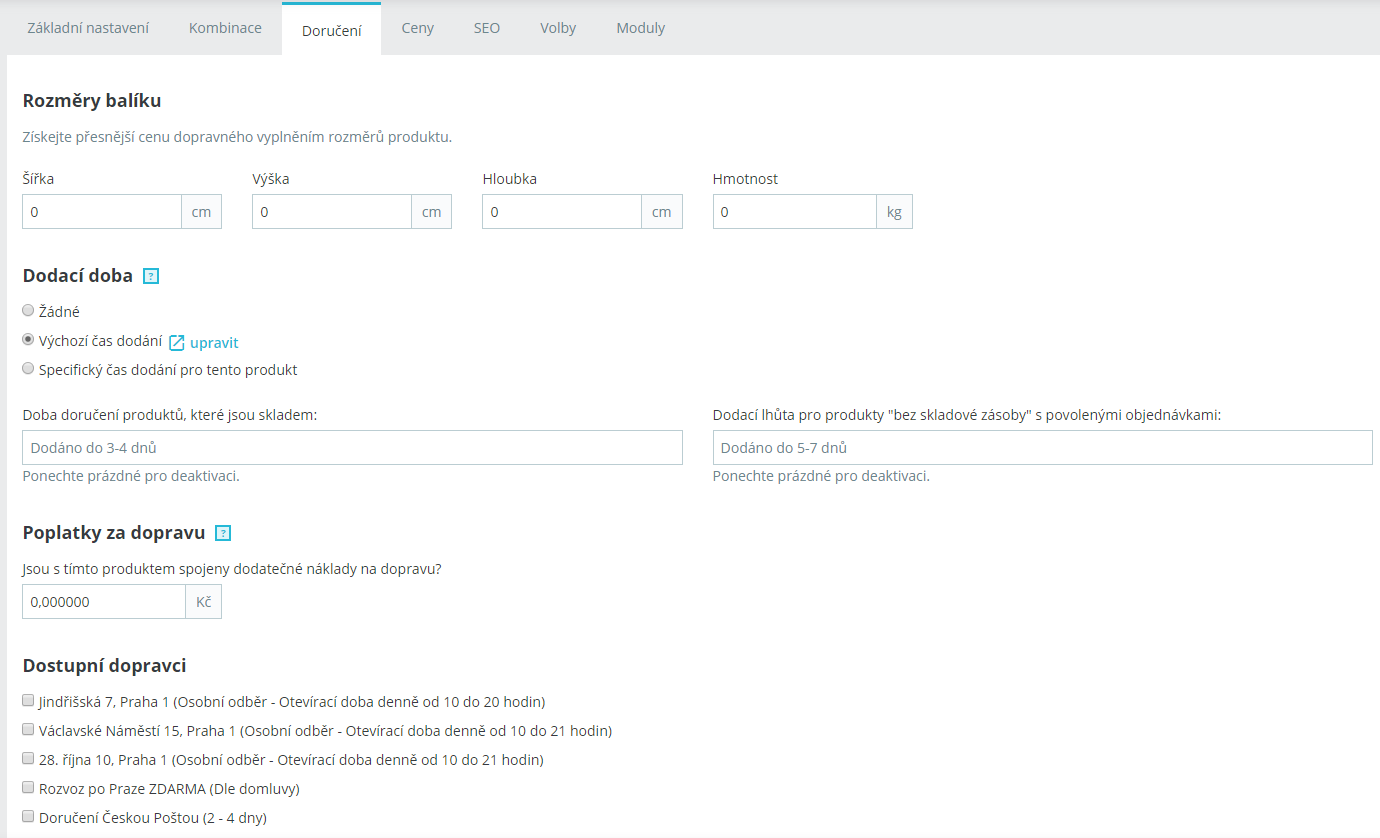This screenshot has height=838, width=1380.
Task: Click the Kč currency label
Action: tap(204, 602)
